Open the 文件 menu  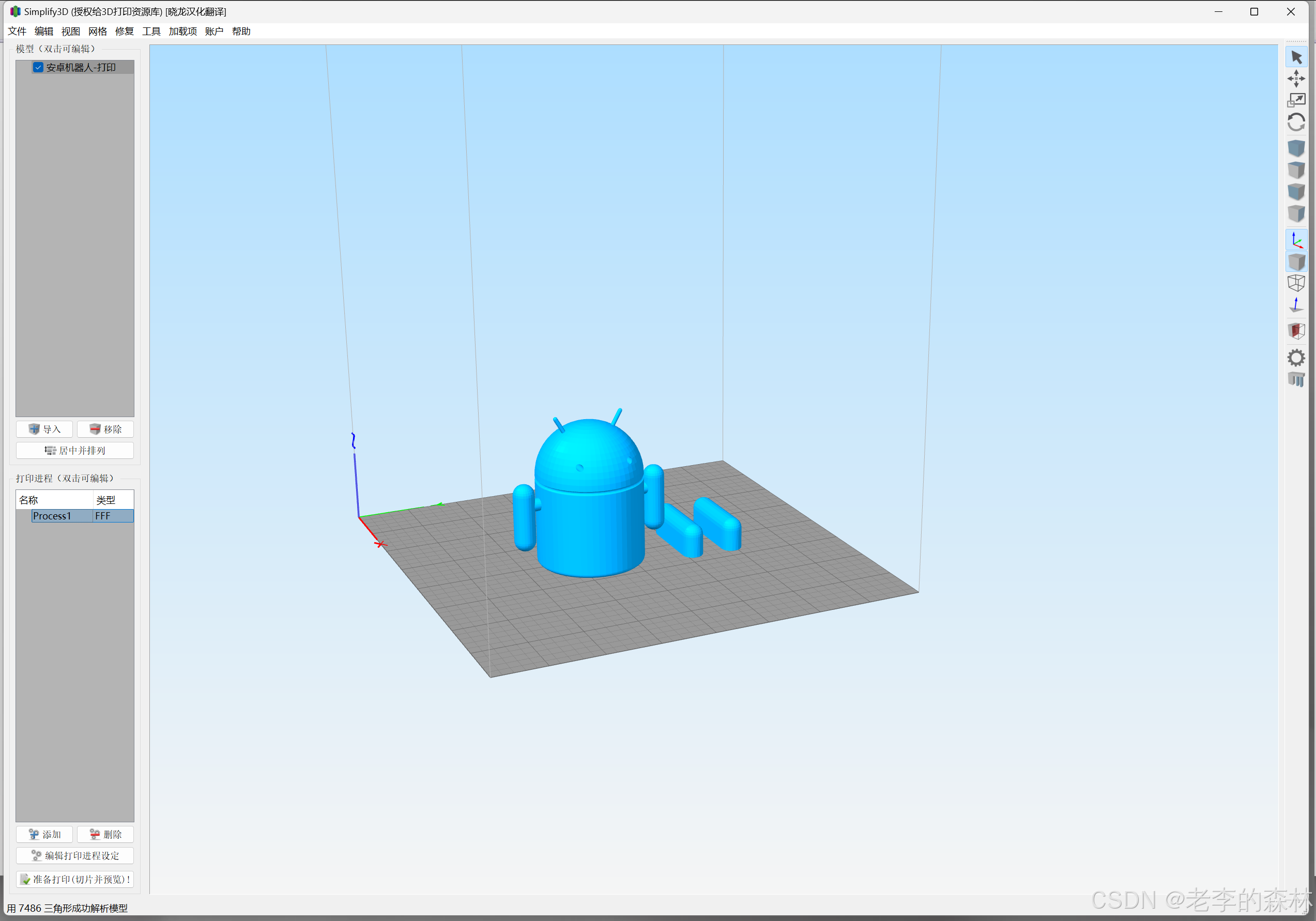point(17,32)
